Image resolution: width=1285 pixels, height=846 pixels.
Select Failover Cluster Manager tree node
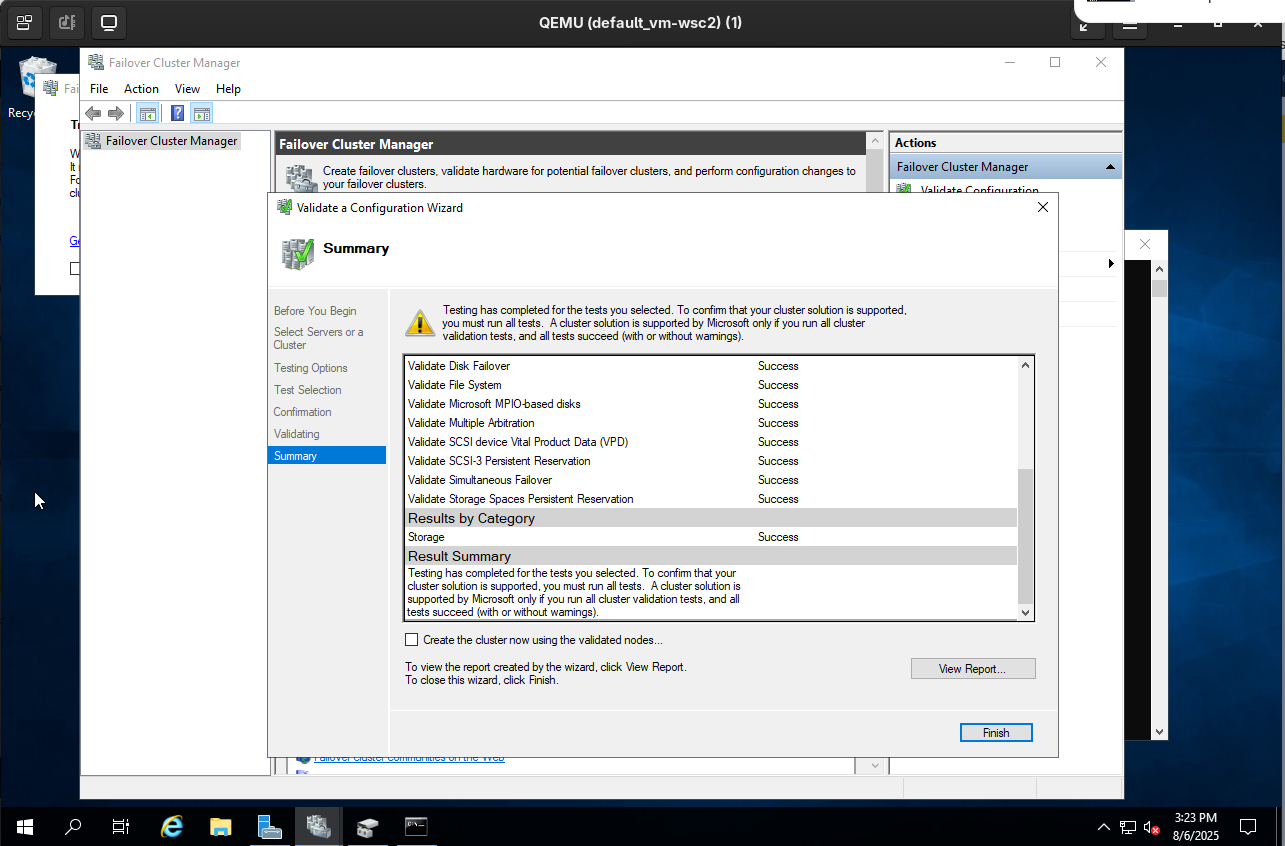tap(171, 141)
